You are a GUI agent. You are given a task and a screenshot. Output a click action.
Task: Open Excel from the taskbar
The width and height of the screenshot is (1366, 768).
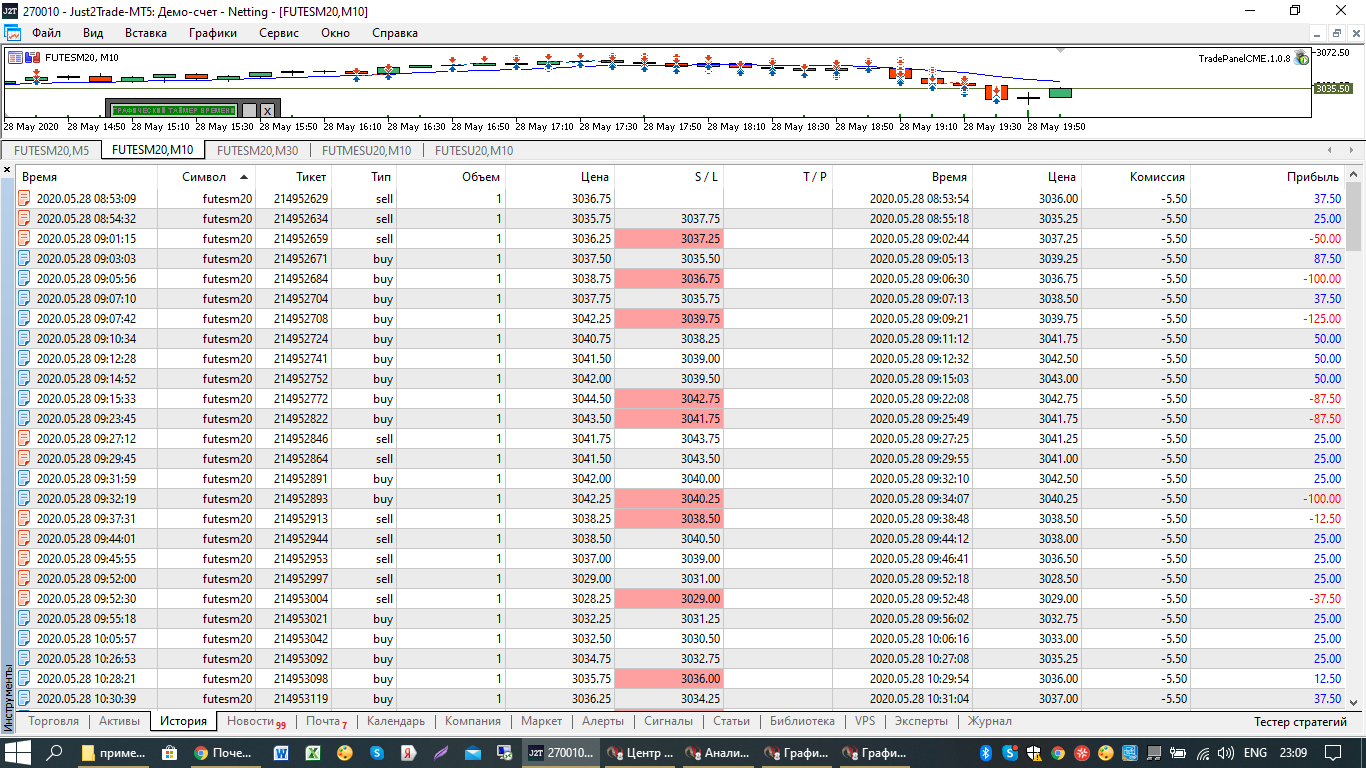[x=312, y=752]
